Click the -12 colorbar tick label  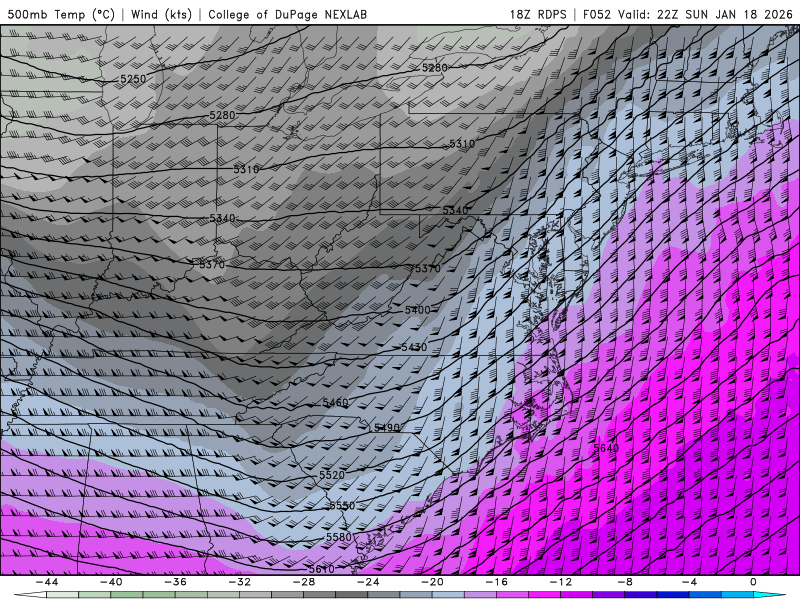point(561,582)
